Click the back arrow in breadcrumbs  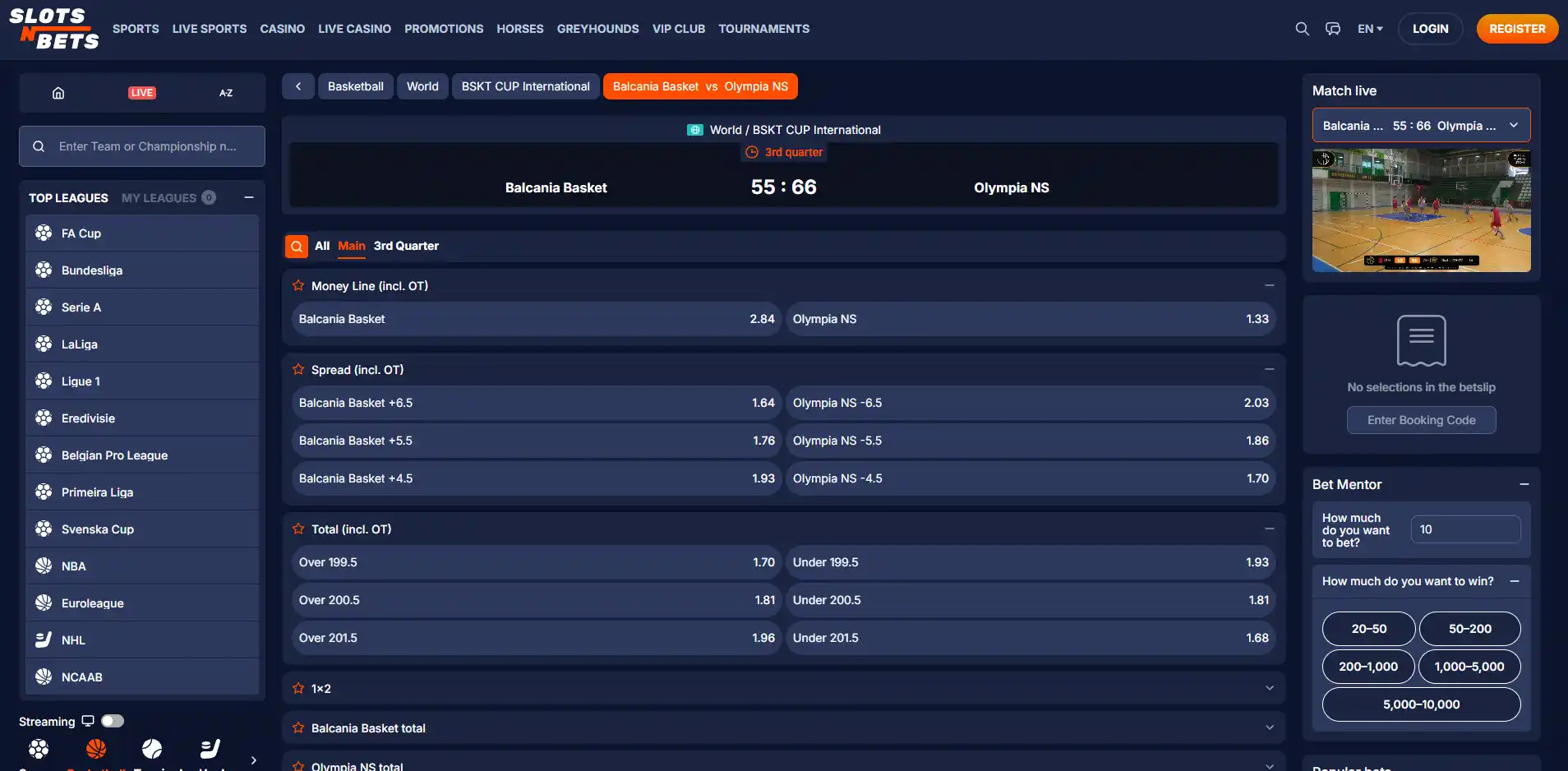tap(298, 86)
